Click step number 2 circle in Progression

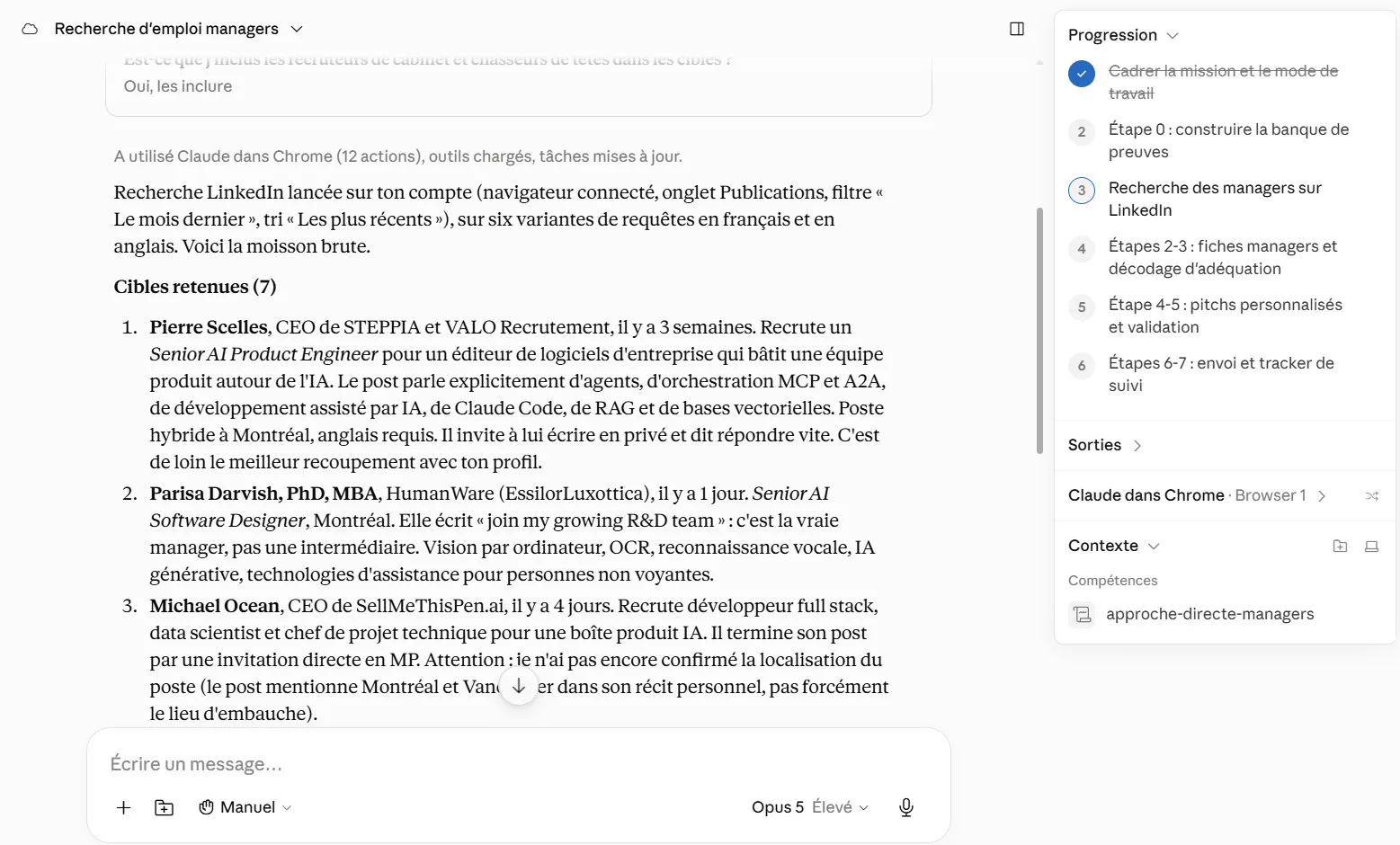(1082, 132)
